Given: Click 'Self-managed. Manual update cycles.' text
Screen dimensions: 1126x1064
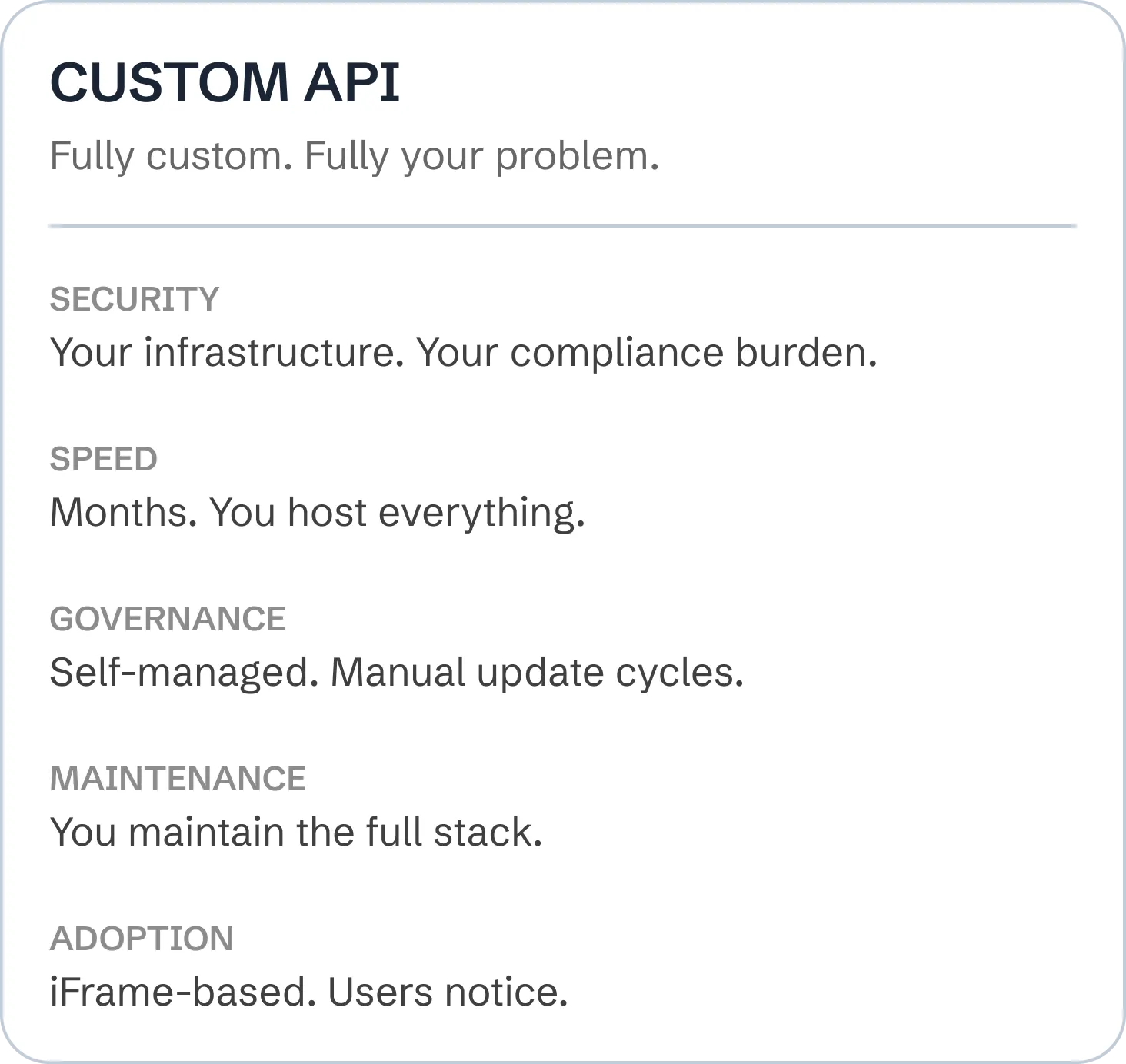Looking at the screenshot, I should pos(397,673).
